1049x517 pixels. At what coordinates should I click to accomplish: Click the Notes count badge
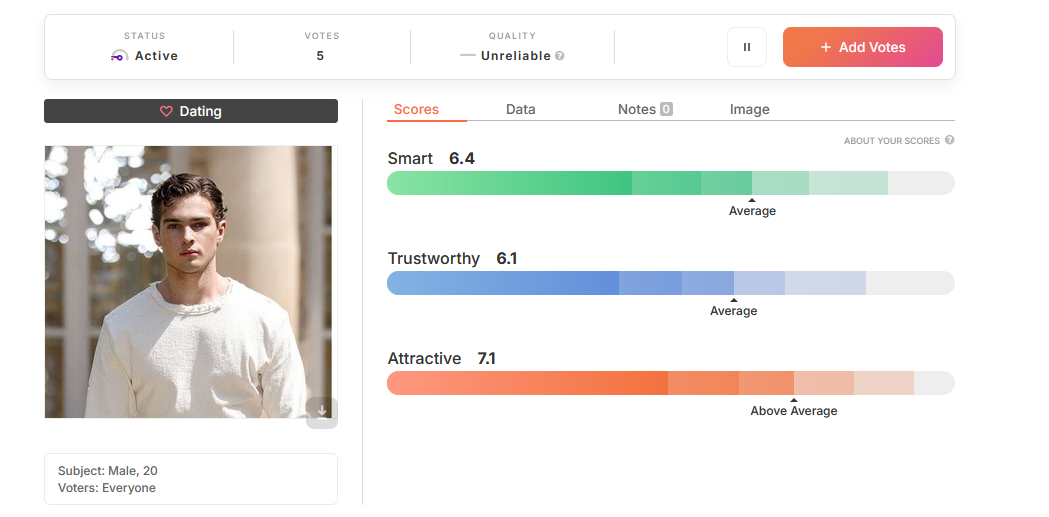[666, 109]
